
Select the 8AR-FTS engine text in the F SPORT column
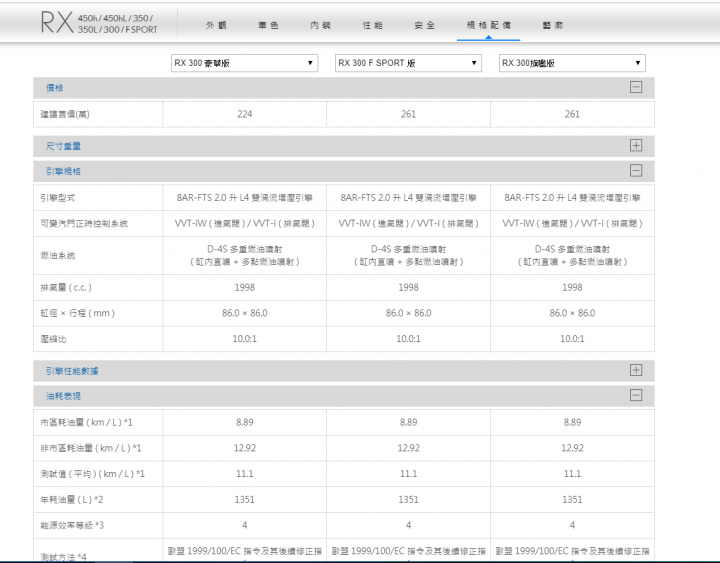pos(408,197)
